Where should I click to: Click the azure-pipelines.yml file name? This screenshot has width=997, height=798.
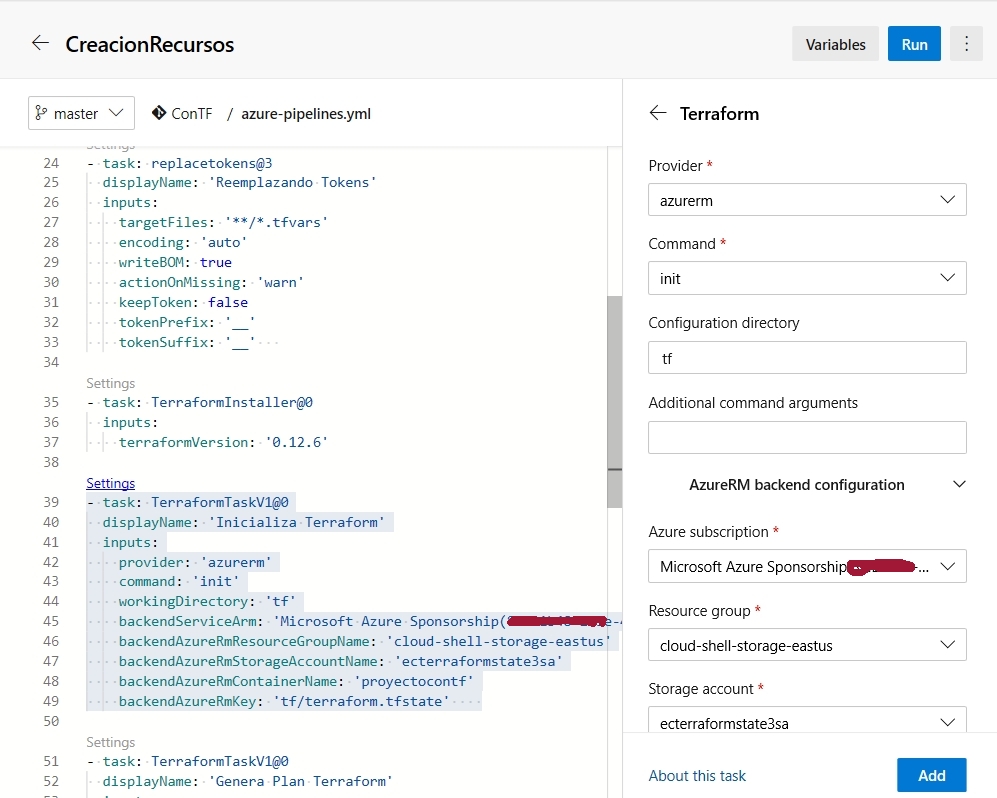tap(306, 114)
